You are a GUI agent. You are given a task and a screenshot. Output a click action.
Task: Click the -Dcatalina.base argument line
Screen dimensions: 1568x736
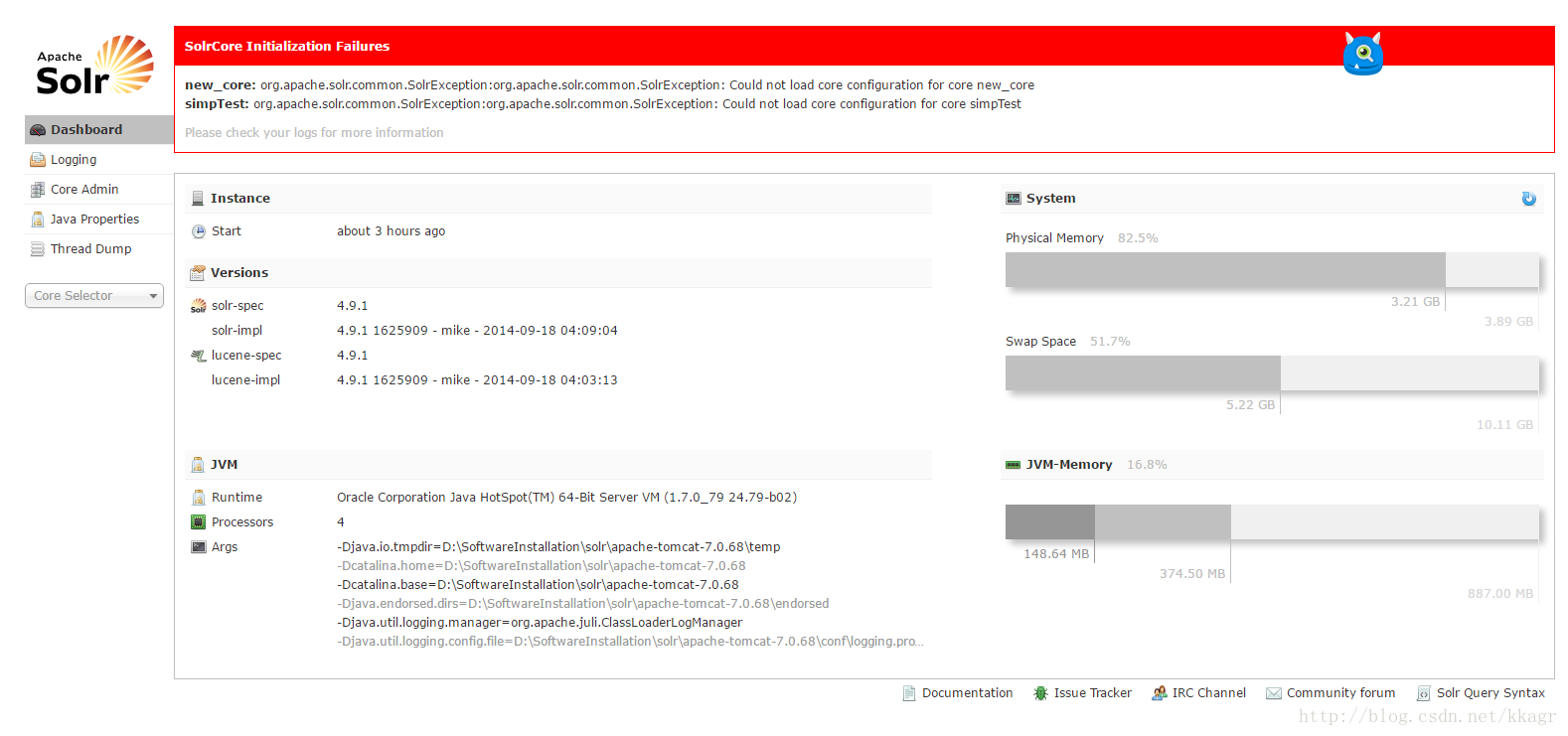(538, 585)
